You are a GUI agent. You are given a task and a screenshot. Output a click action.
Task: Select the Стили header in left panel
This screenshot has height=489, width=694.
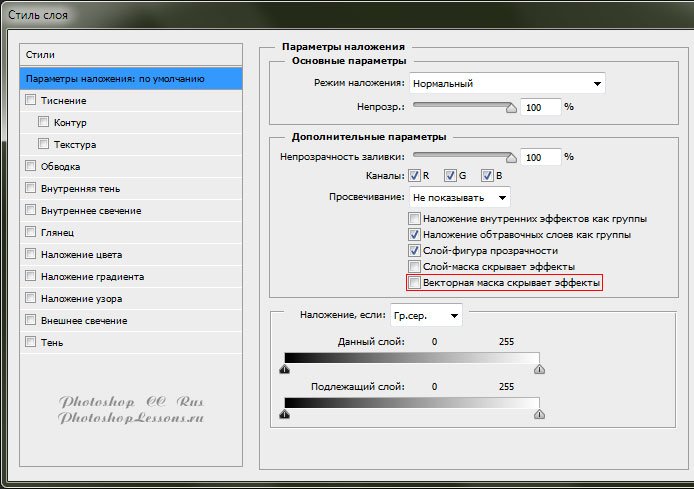coord(42,55)
